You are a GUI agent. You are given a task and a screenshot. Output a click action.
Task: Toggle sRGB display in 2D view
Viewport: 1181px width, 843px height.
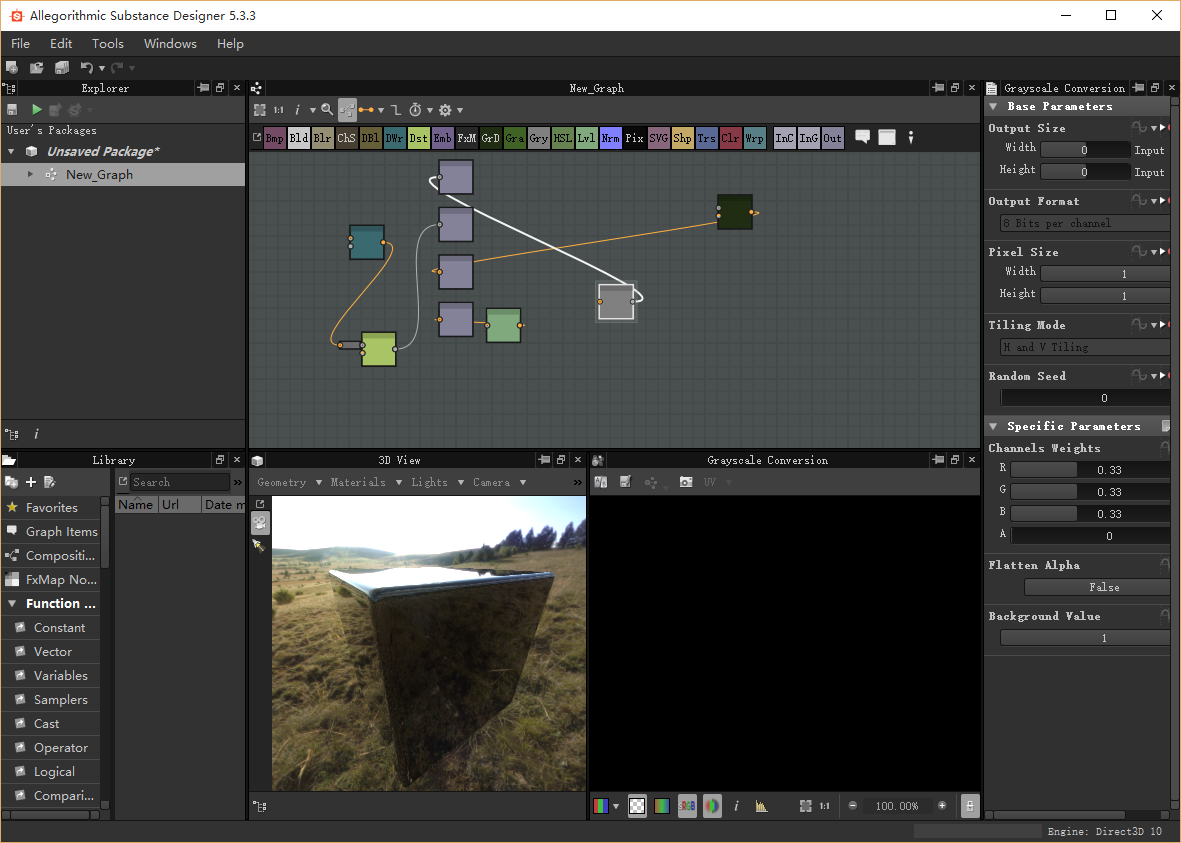pyautogui.click(x=687, y=806)
